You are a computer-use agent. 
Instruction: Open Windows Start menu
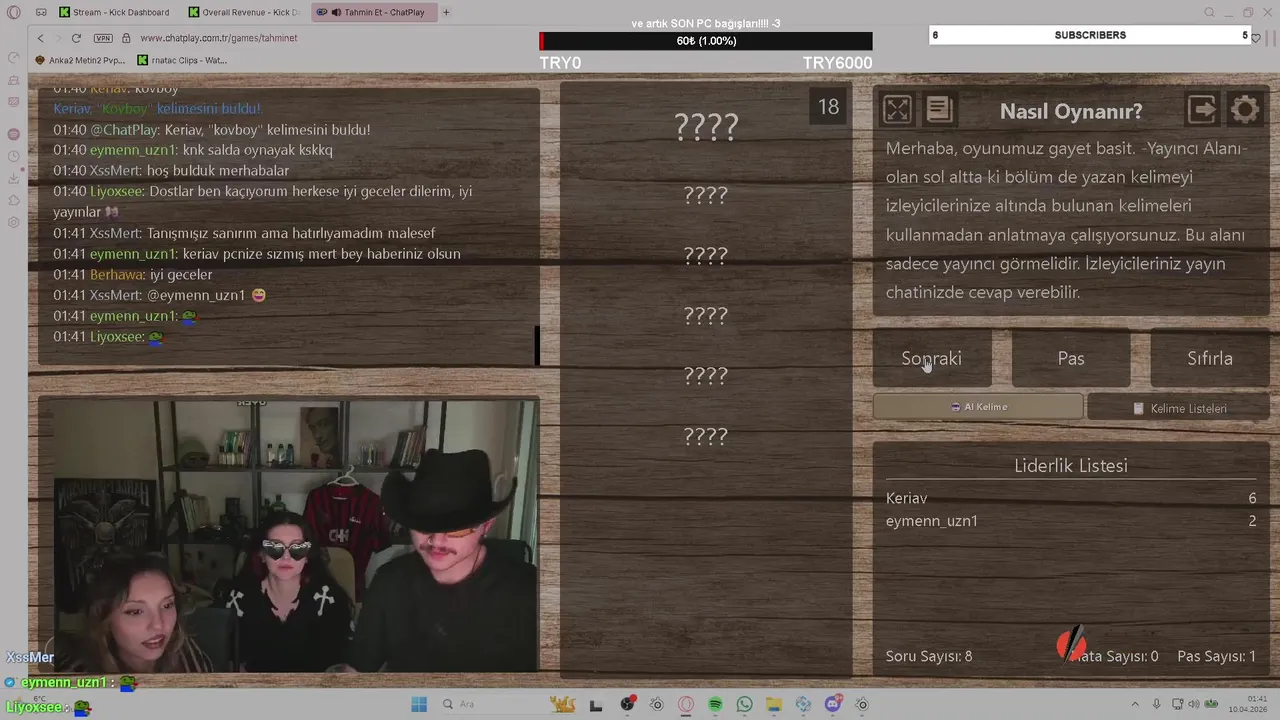click(x=419, y=704)
